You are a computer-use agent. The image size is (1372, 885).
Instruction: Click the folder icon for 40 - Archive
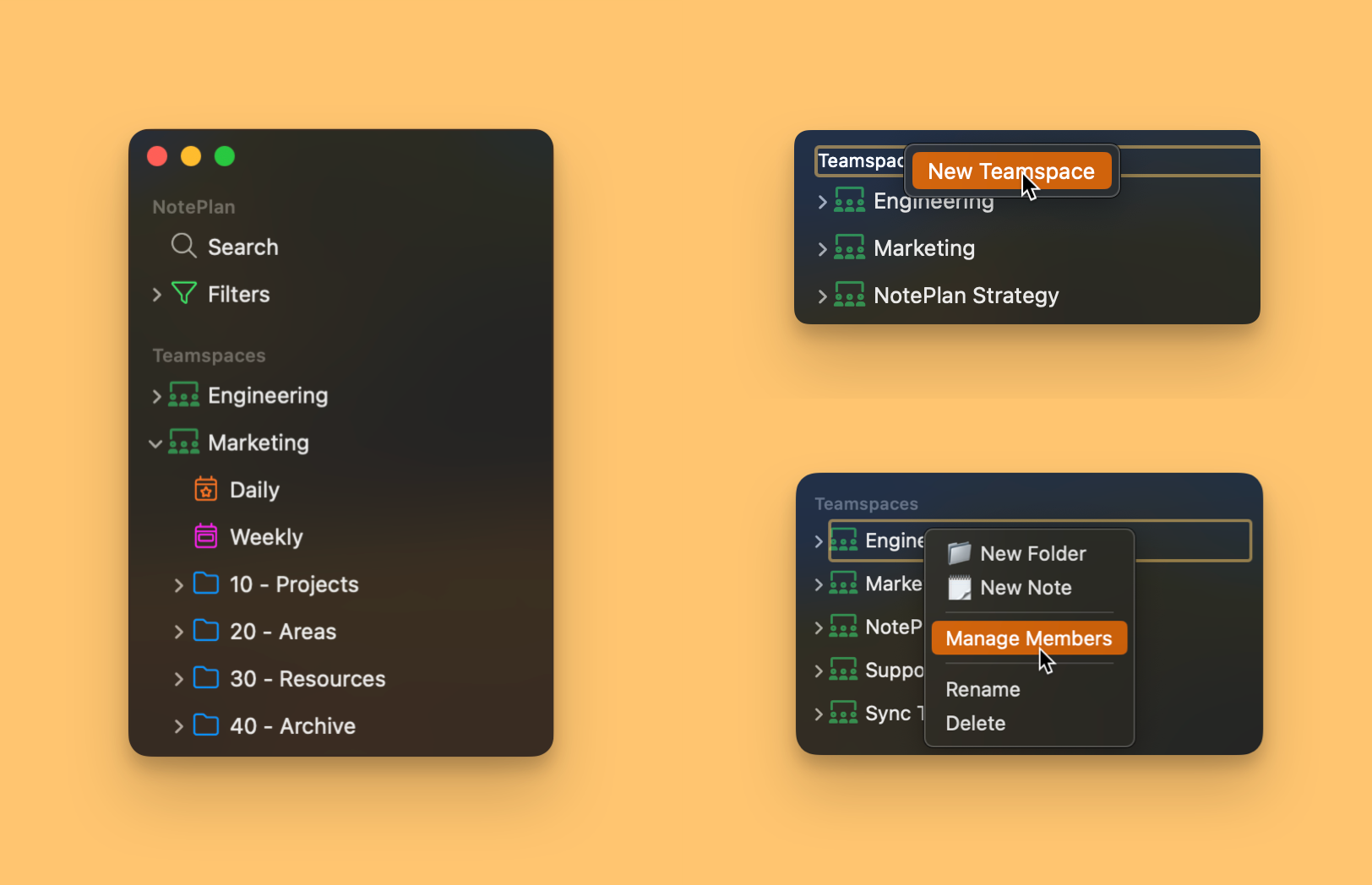tap(206, 725)
